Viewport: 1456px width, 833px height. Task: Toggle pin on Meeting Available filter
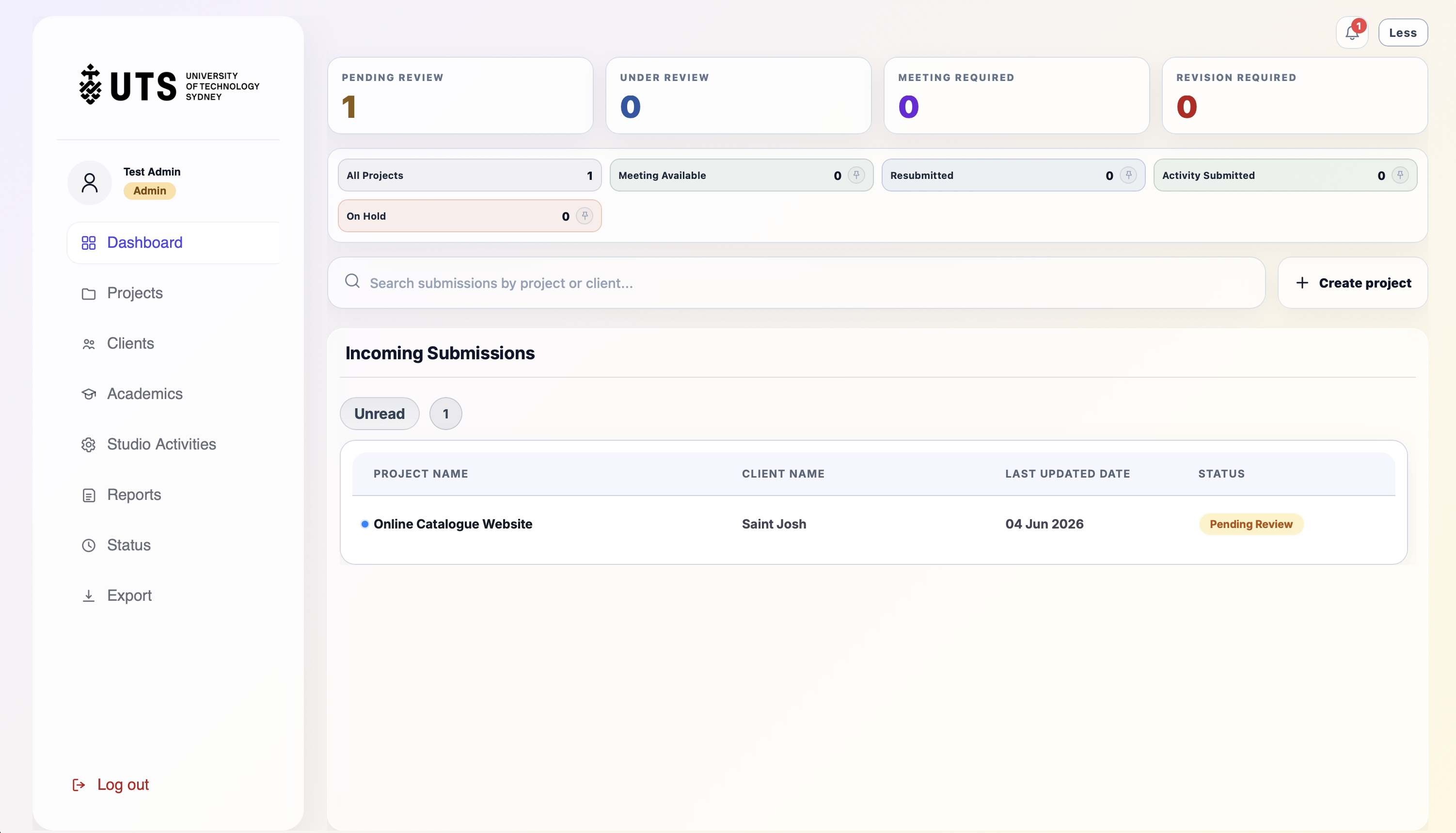pyautogui.click(x=856, y=175)
